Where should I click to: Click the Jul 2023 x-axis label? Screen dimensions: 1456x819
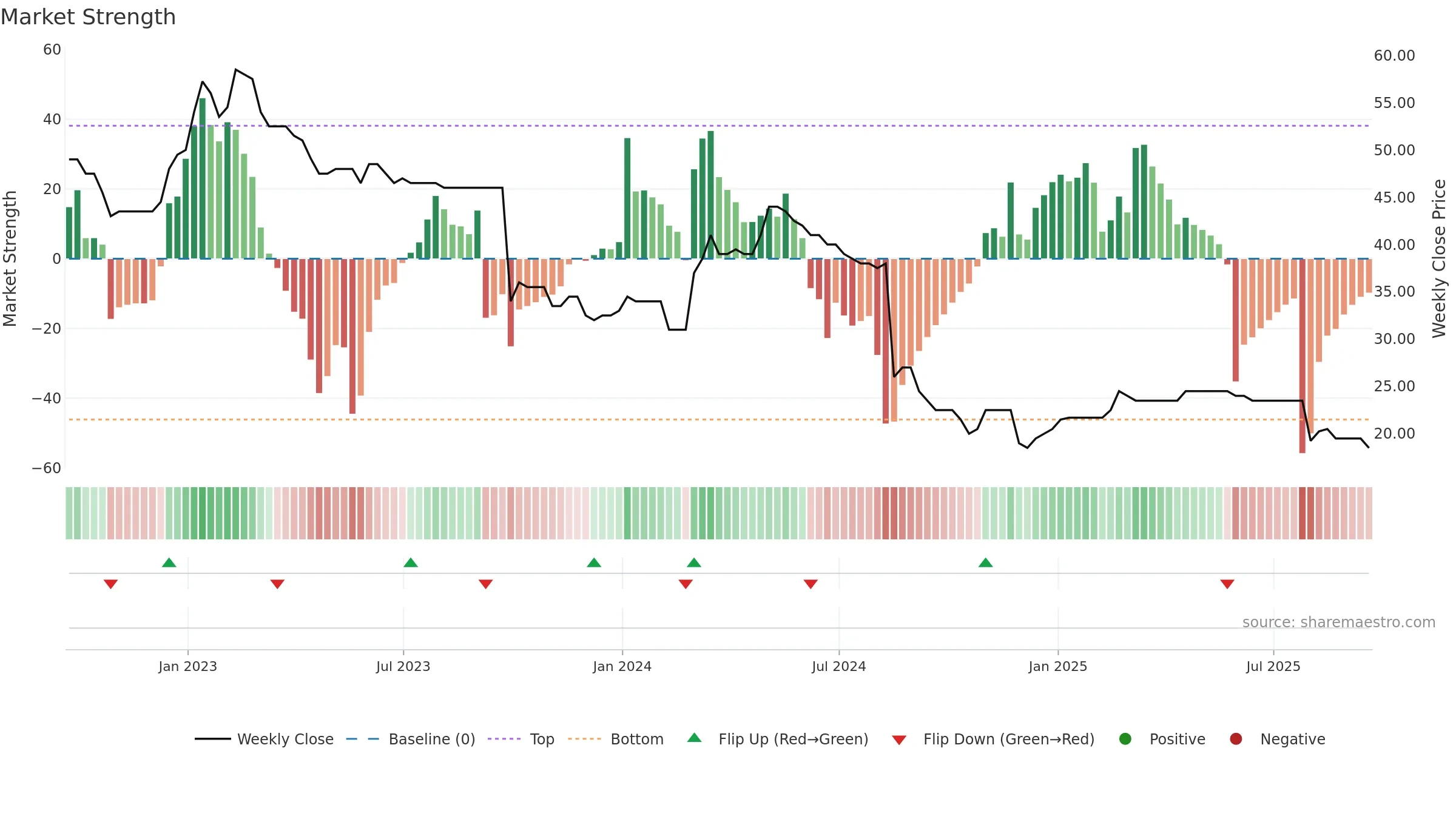(x=403, y=666)
